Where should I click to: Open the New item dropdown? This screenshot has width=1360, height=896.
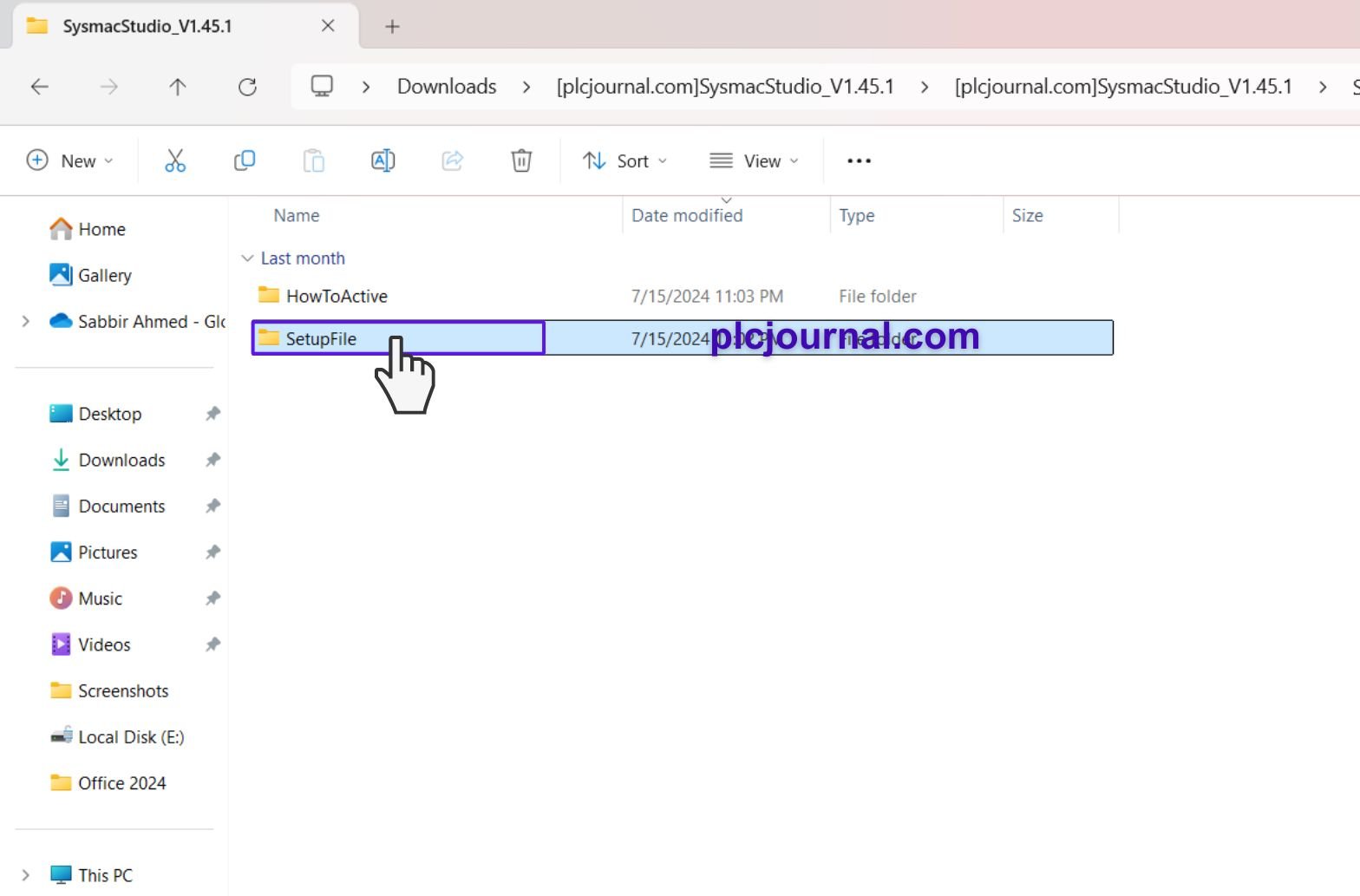[x=70, y=160]
